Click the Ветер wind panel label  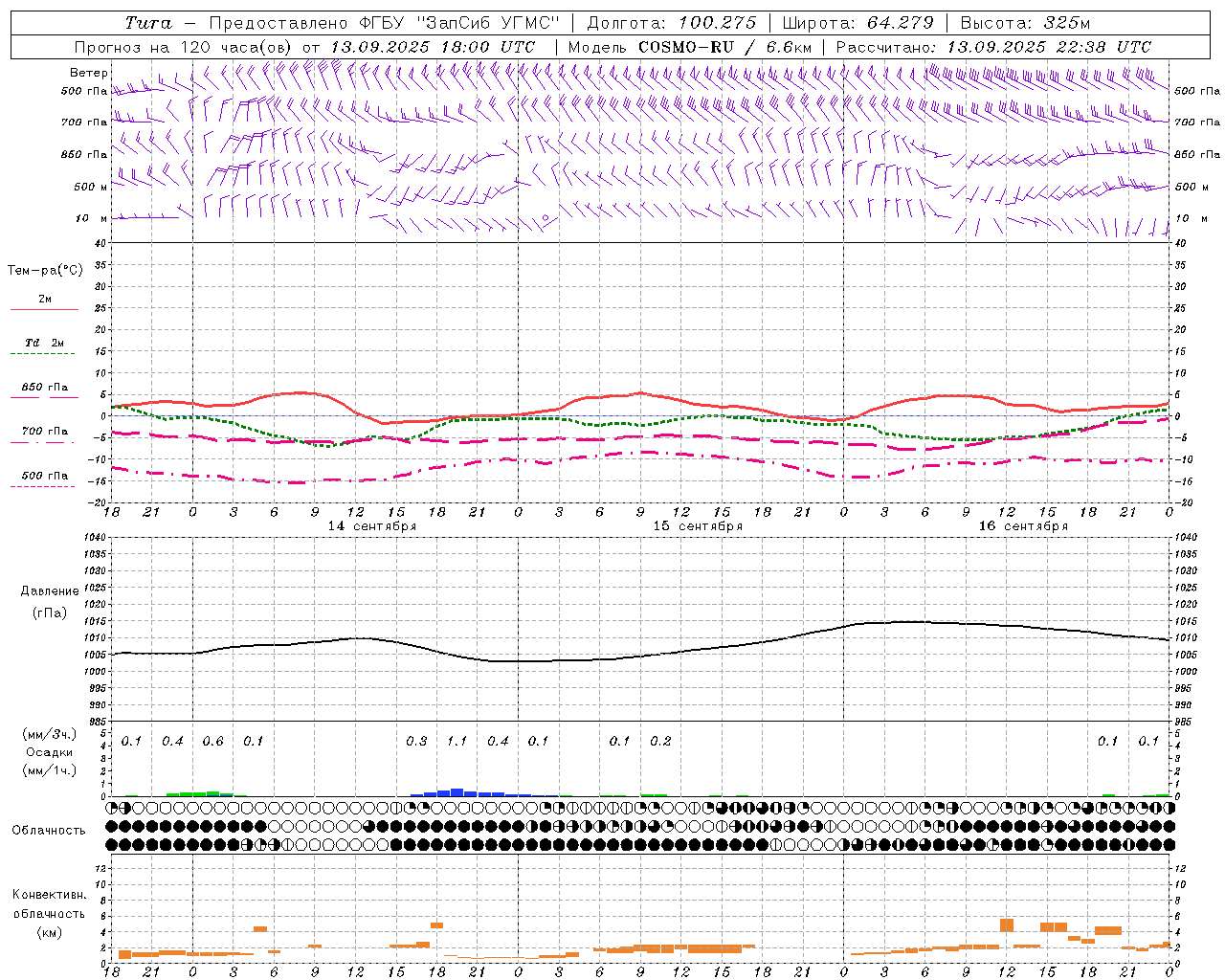click(x=88, y=73)
